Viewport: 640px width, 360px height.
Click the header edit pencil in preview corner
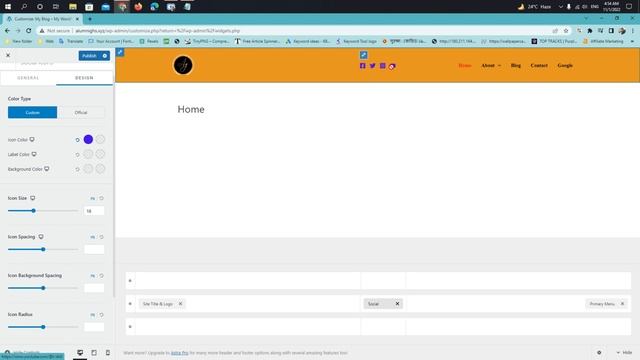click(x=120, y=52)
